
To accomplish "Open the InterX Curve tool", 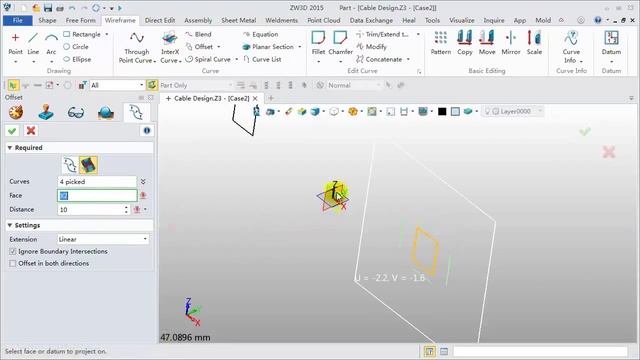I will [x=170, y=47].
